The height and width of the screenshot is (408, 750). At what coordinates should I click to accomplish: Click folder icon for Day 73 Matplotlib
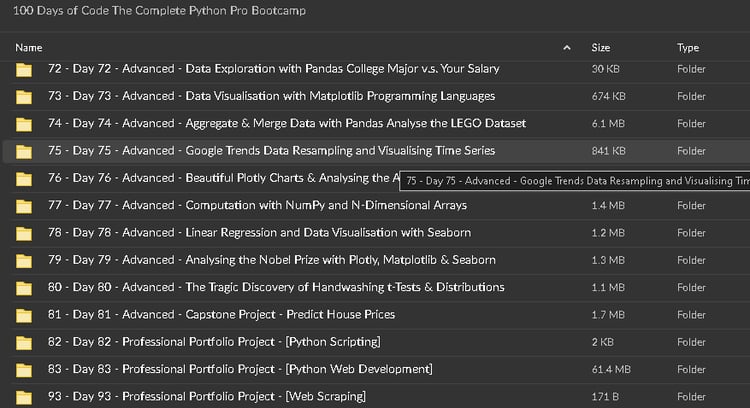click(24, 96)
